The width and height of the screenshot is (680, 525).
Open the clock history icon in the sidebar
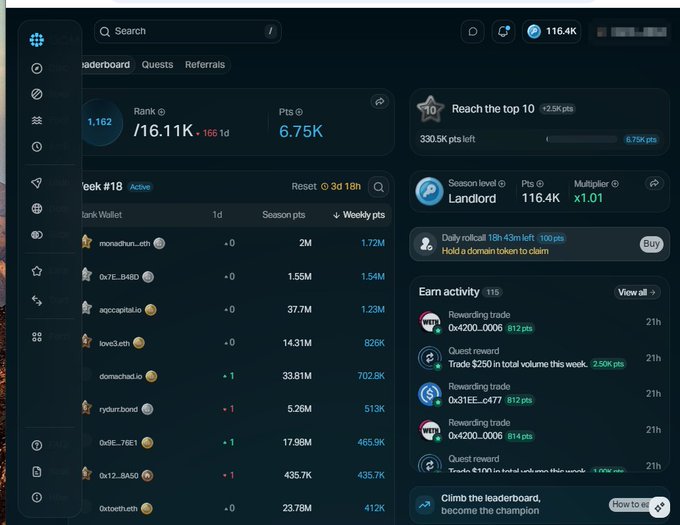[37, 147]
